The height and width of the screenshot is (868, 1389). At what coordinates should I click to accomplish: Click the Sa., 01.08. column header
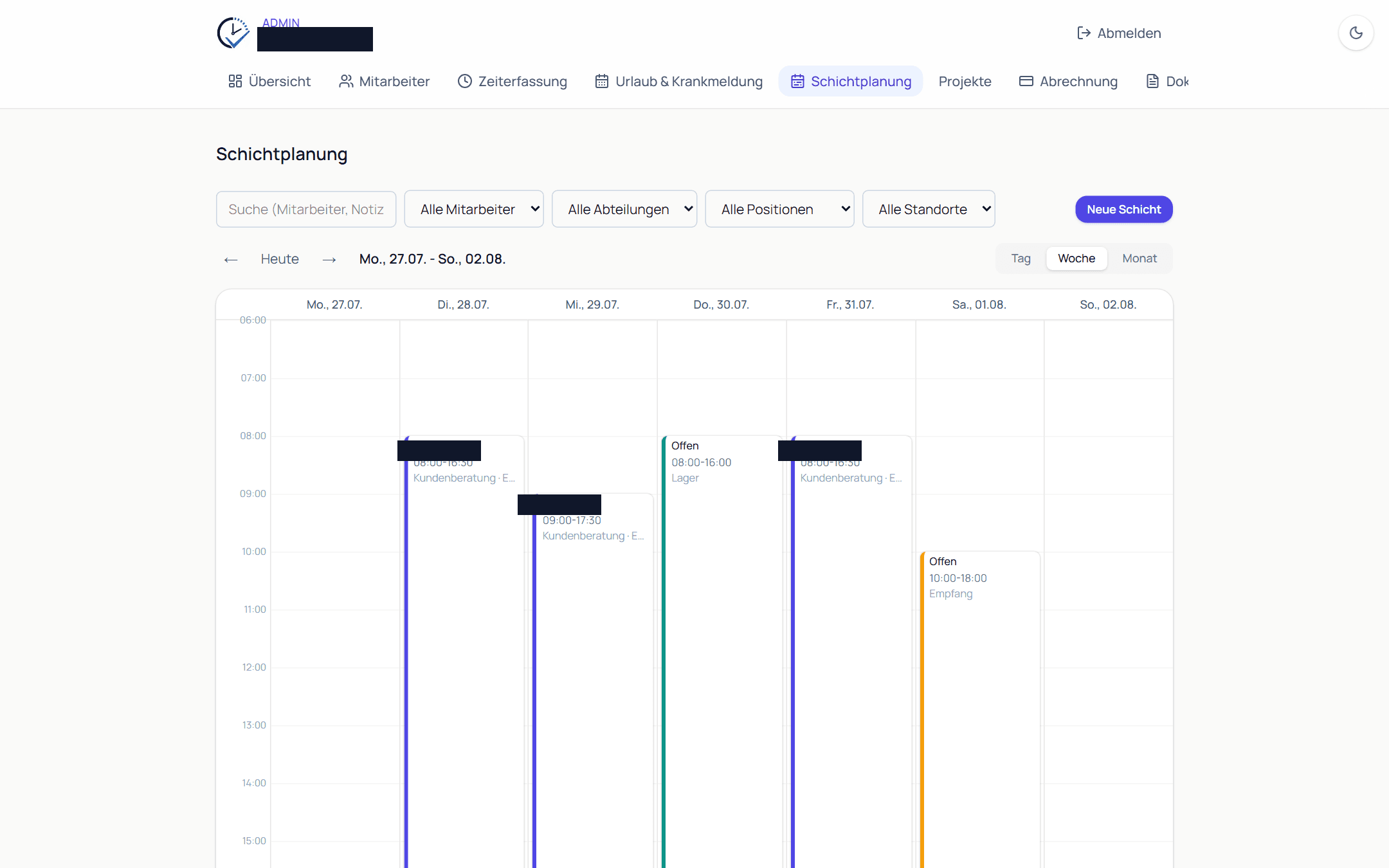(979, 305)
